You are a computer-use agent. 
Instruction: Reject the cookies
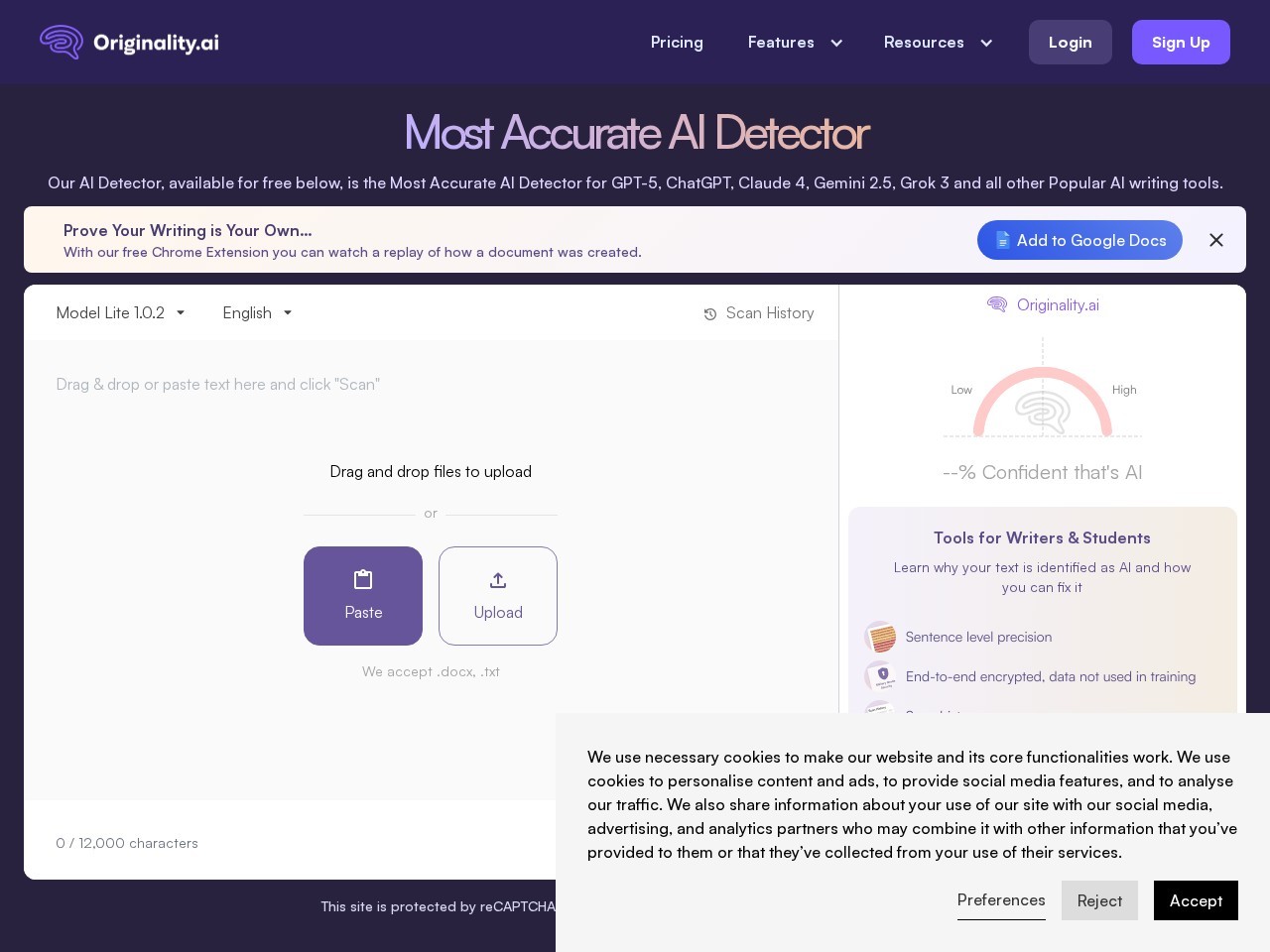pos(1099,900)
